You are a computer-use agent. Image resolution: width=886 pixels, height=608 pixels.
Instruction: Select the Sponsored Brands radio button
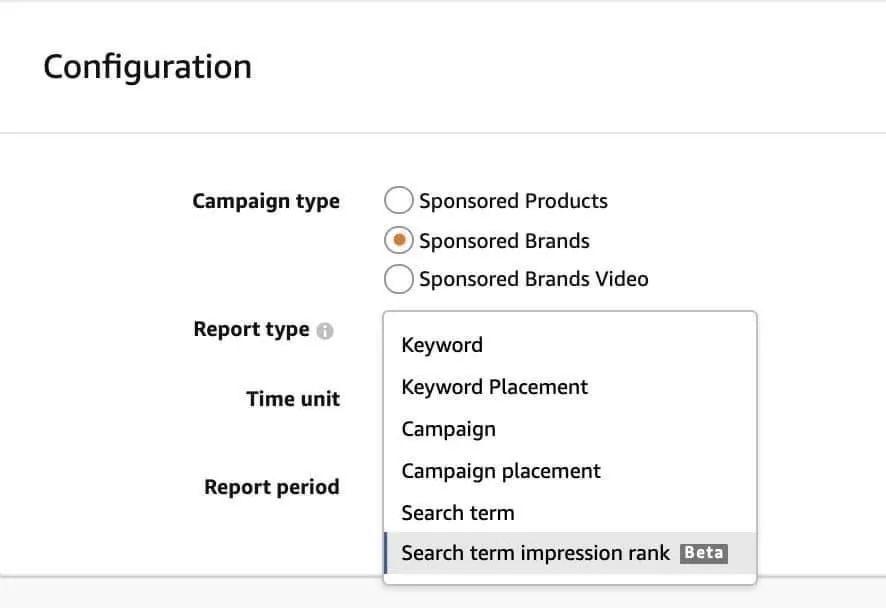point(398,240)
